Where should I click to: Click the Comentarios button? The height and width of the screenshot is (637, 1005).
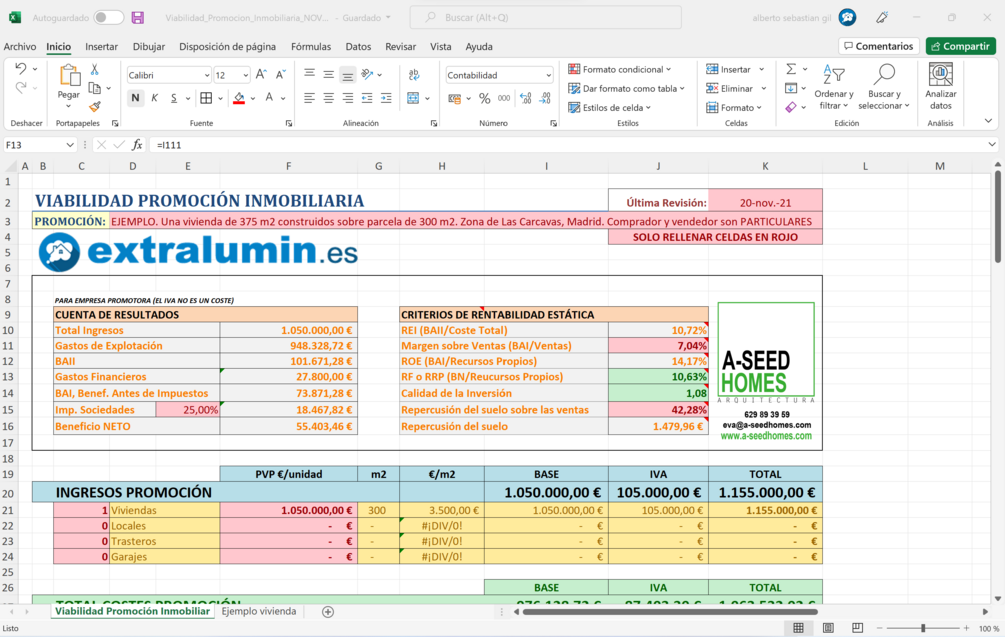[879, 46]
